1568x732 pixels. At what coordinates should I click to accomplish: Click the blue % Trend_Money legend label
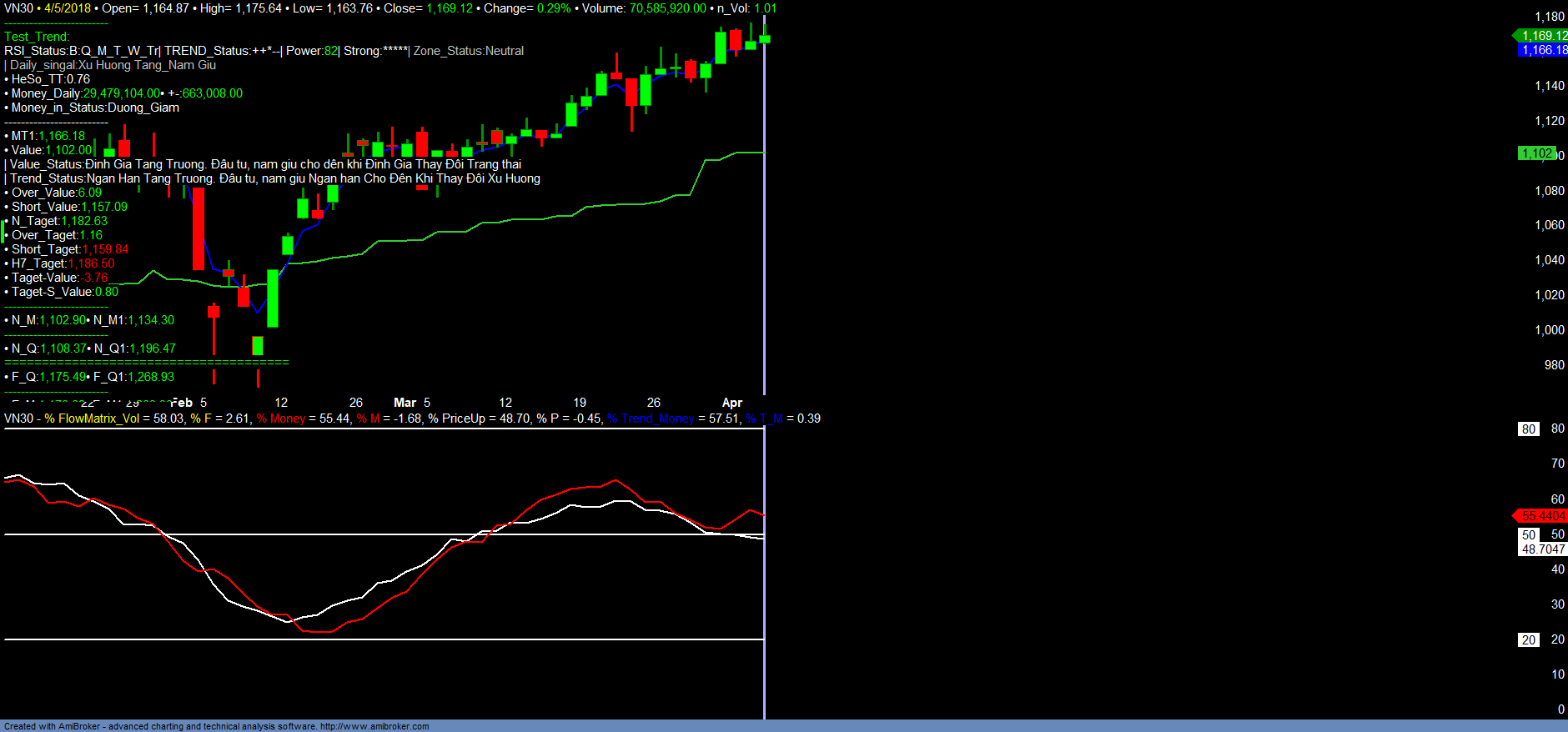(651, 419)
